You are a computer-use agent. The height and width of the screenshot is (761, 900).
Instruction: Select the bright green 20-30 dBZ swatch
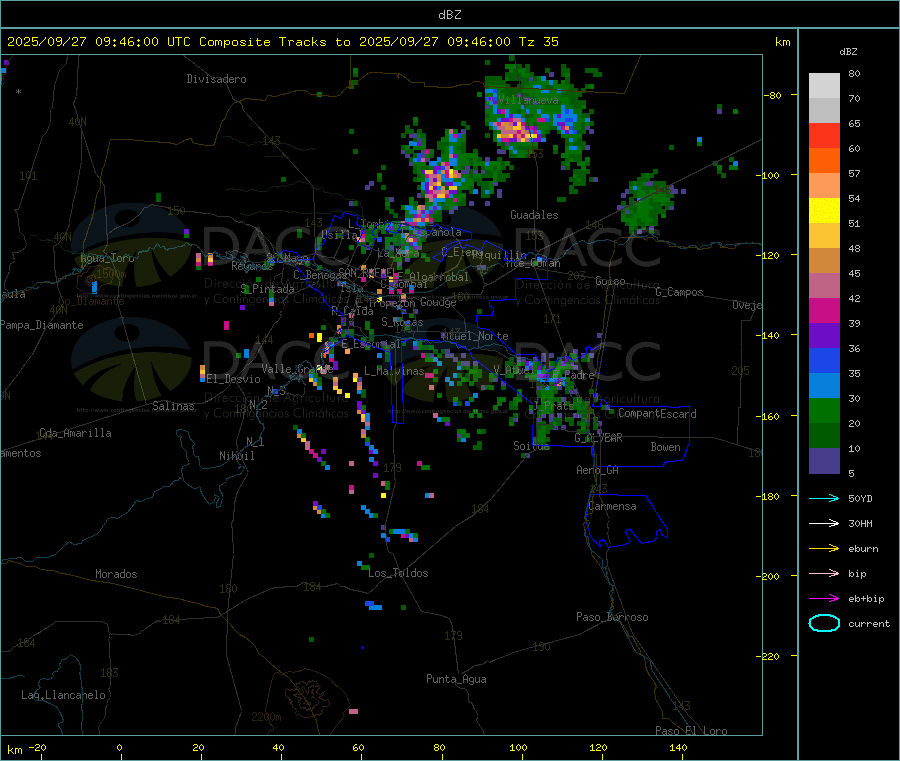pos(824,410)
